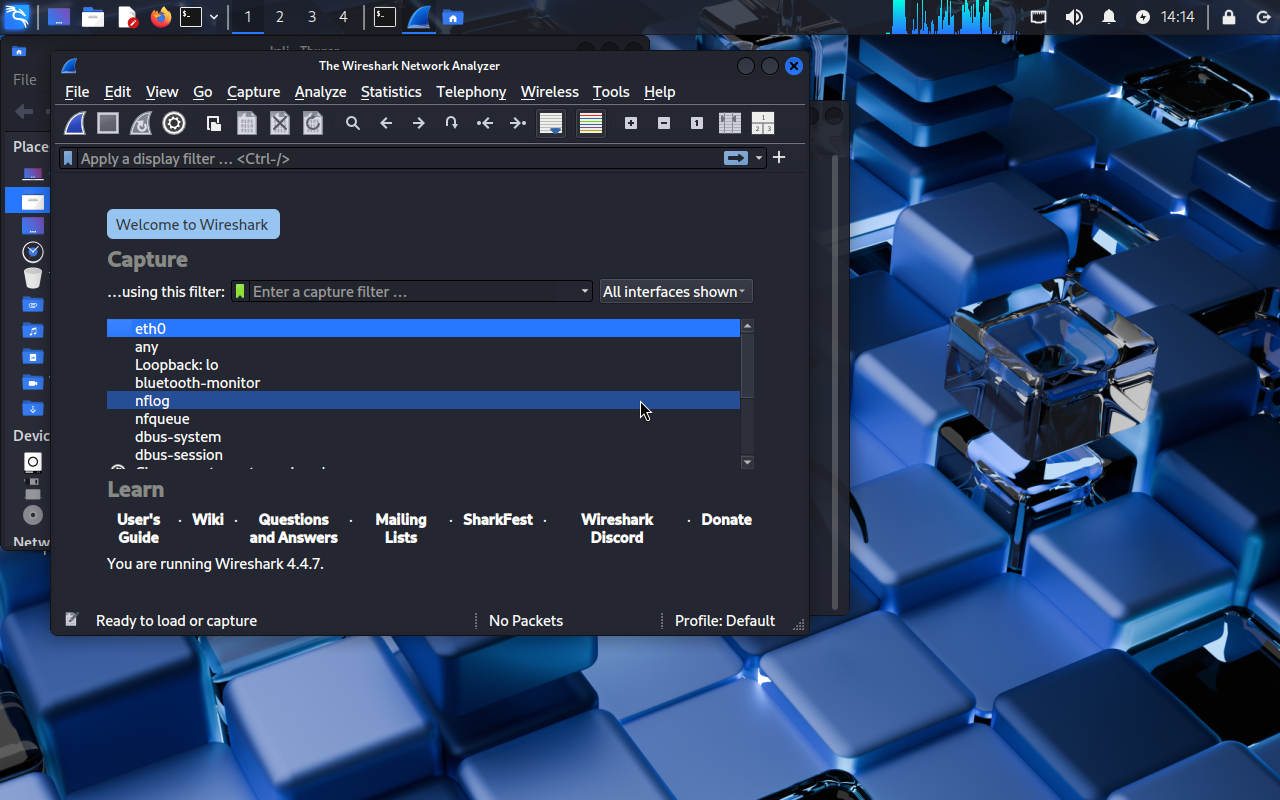The image size is (1280, 800).
Task: Open the Statistics menu
Action: click(x=391, y=91)
